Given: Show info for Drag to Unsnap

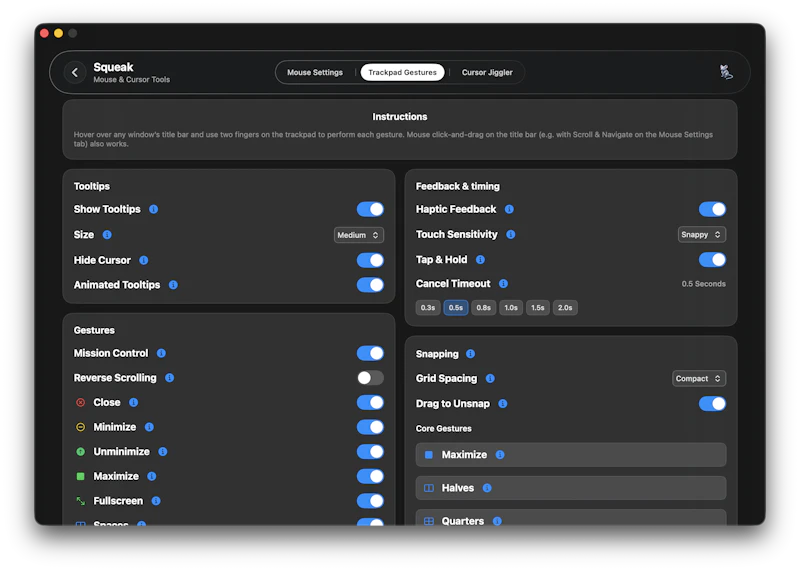Looking at the screenshot, I should tap(503, 404).
